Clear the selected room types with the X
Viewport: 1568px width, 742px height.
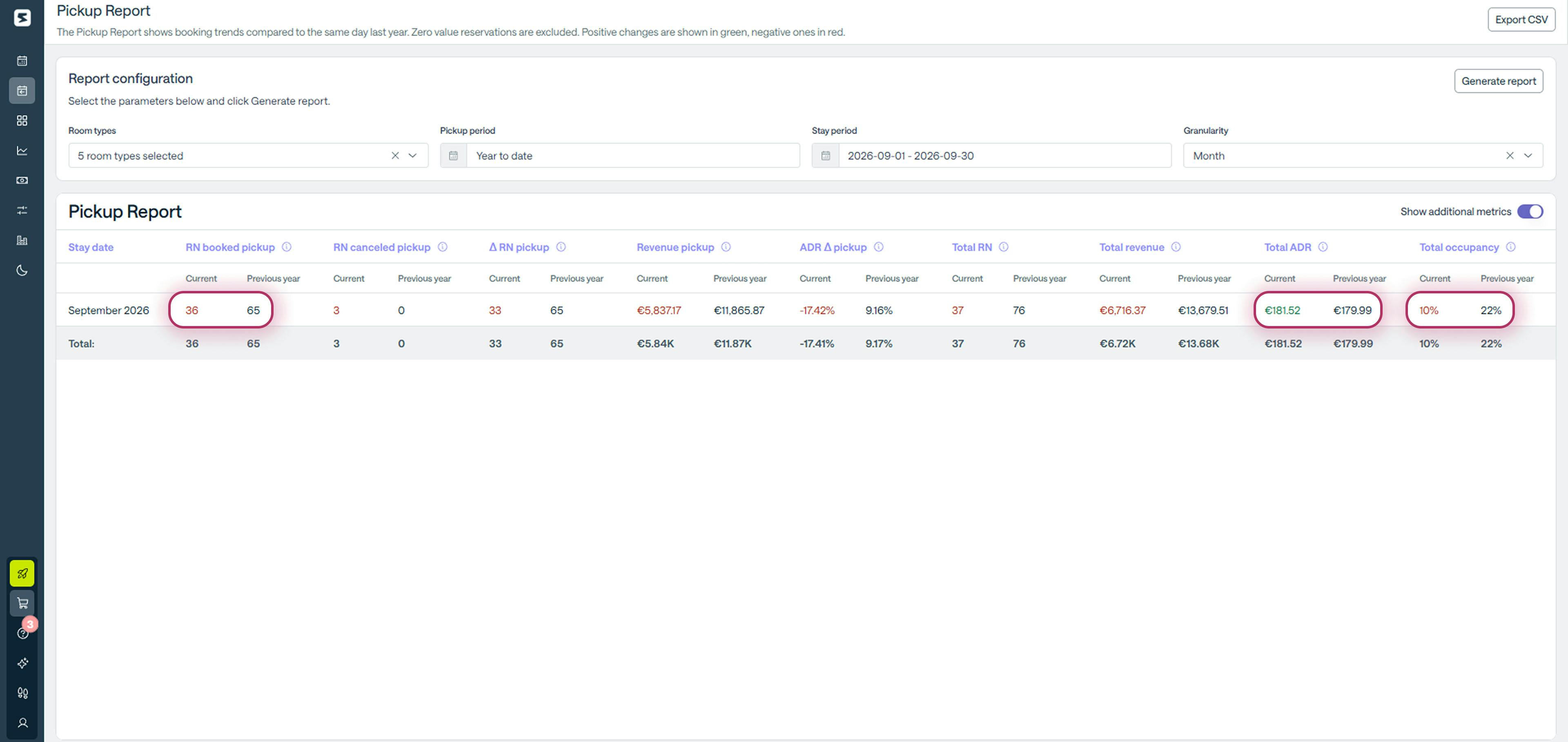point(395,155)
